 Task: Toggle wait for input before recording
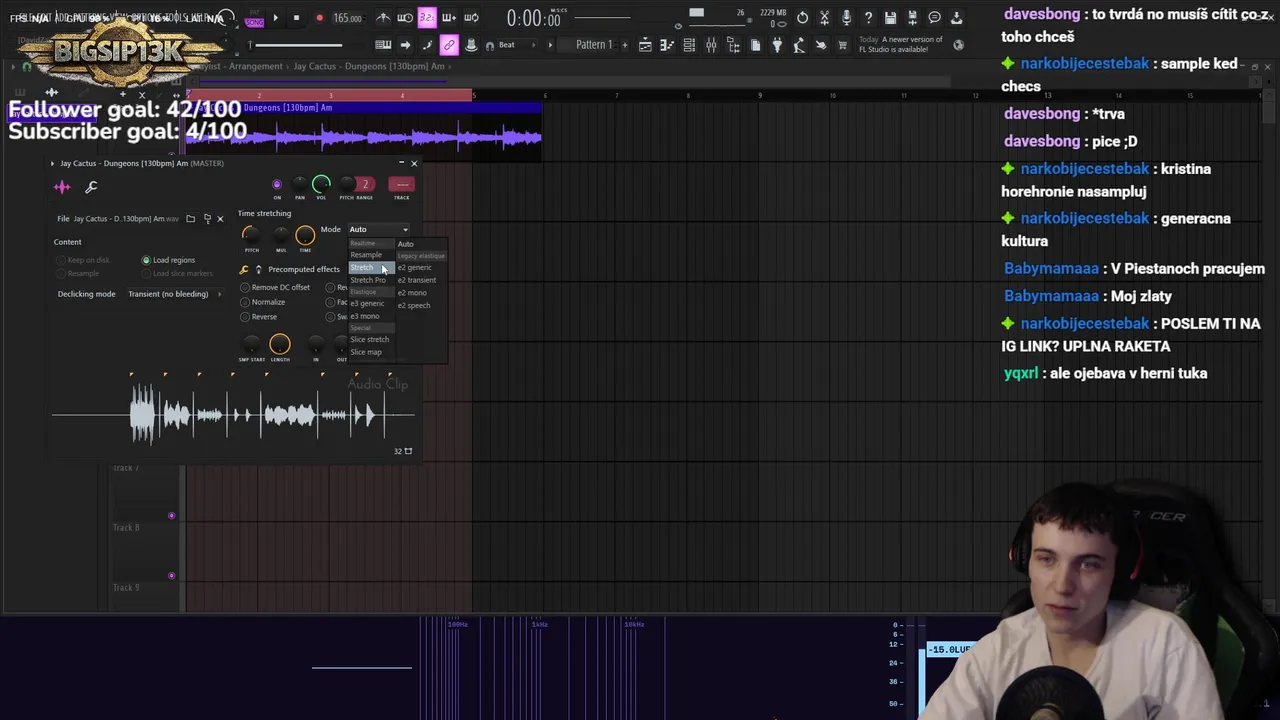(405, 17)
